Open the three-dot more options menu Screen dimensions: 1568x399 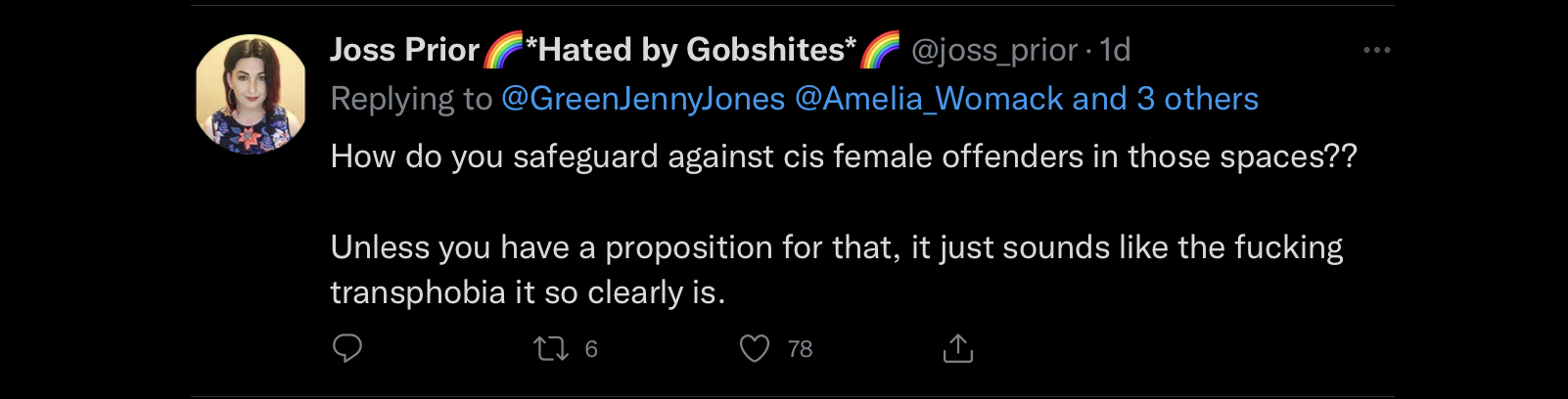point(1376,50)
